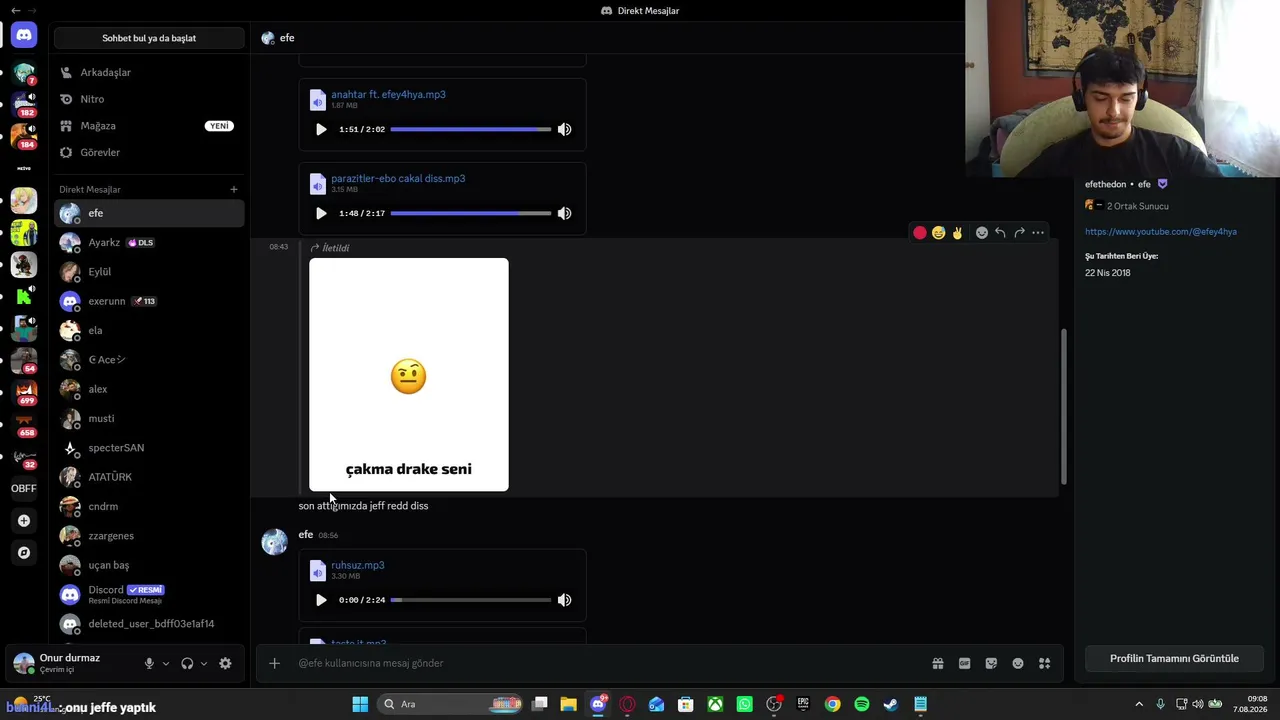Open the parazitler-ebo cakal diss.mp3 file link
The height and width of the screenshot is (720, 1280).
(398, 178)
